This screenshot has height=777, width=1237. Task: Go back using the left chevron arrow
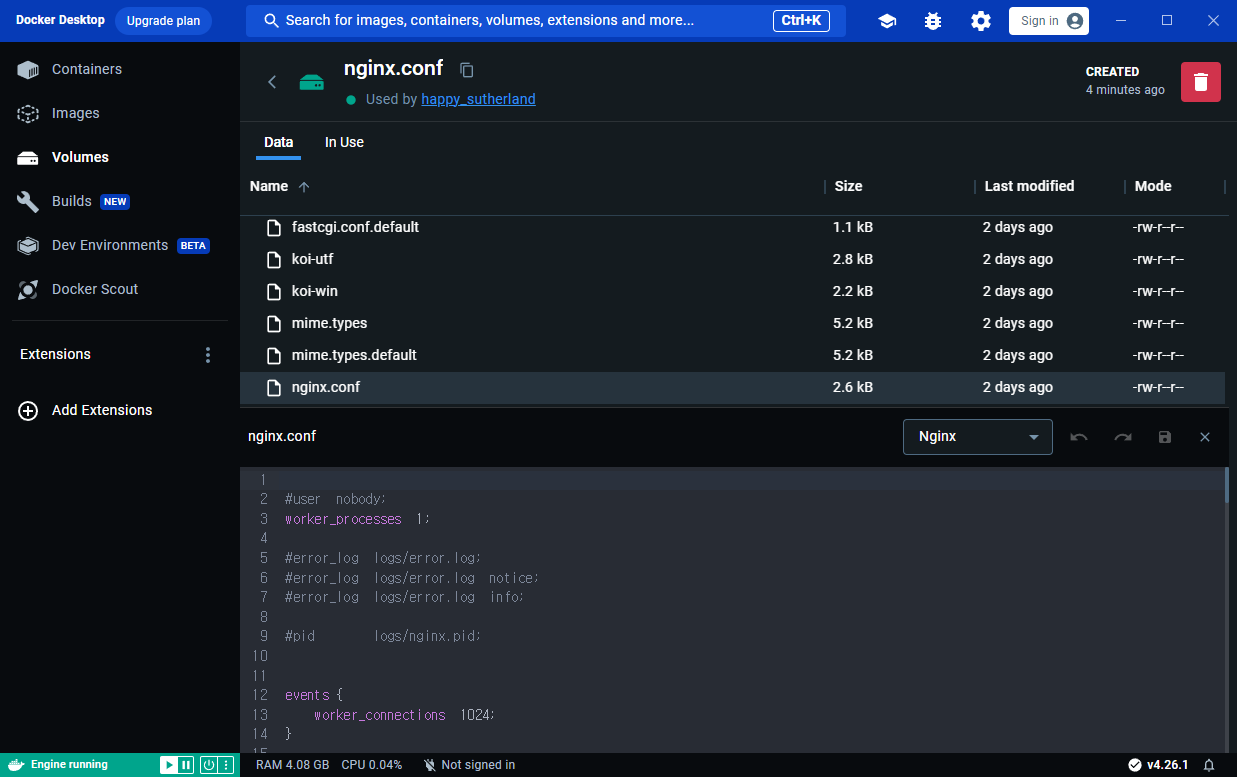(x=272, y=82)
